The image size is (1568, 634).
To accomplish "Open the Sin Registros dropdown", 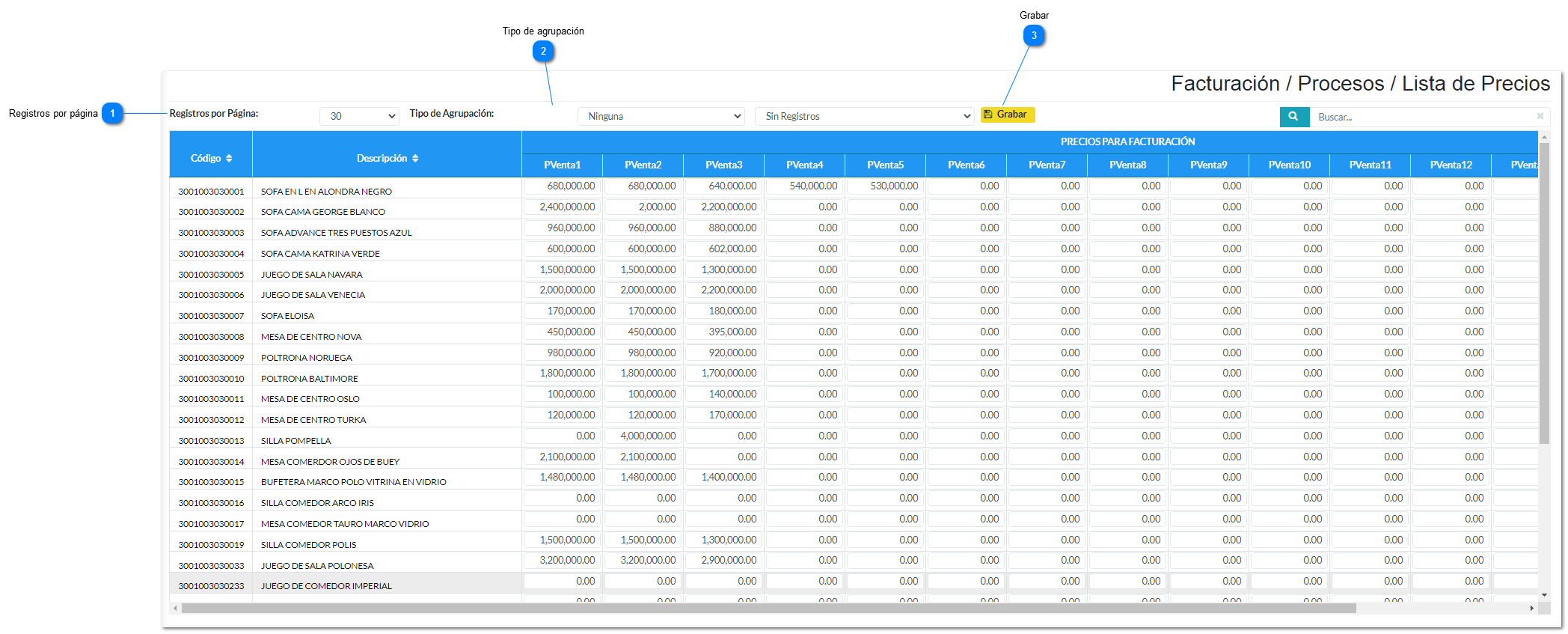I will pos(864,116).
